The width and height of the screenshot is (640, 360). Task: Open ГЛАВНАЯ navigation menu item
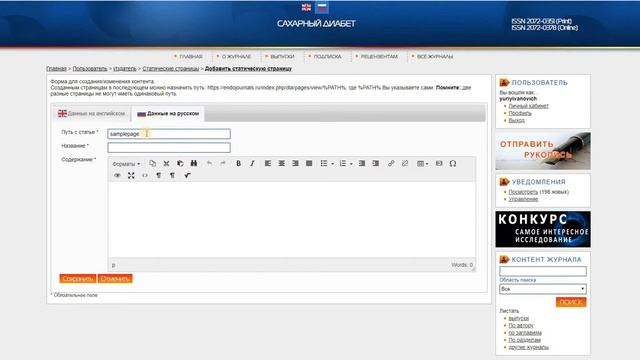coord(191,56)
